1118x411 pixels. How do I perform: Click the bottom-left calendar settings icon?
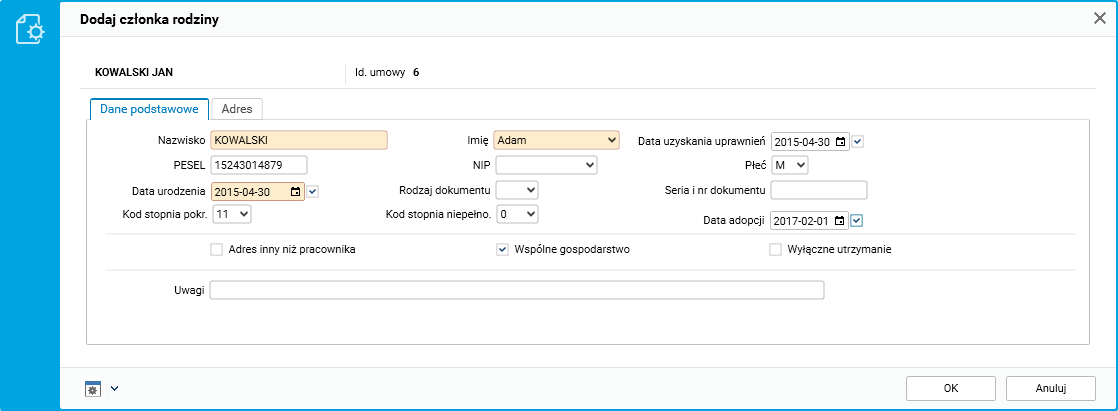pos(93,388)
